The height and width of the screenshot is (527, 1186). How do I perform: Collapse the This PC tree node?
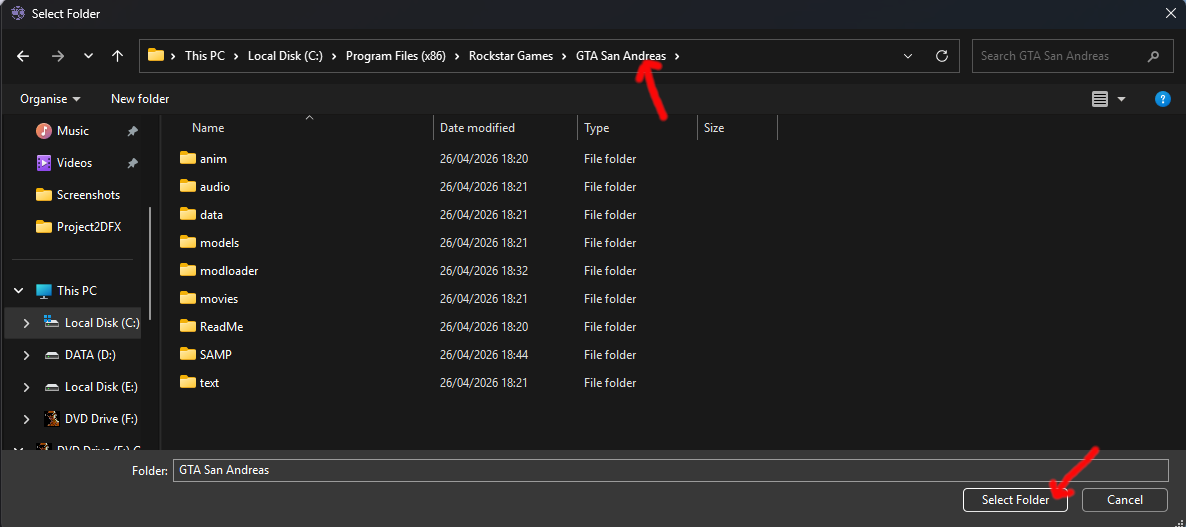pyautogui.click(x=19, y=290)
